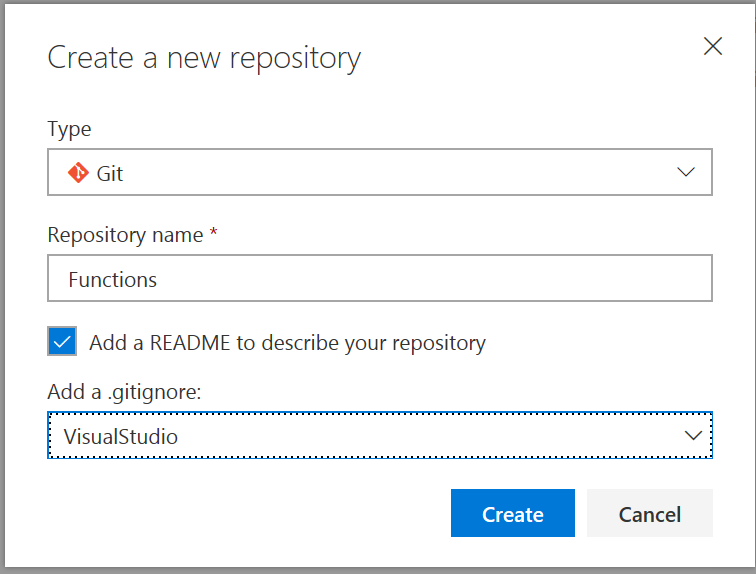Image resolution: width=756 pixels, height=574 pixels.
Task: Select the 'Git' text in Type dropdown
Action: pyautogui.click(x=110, y=173)
